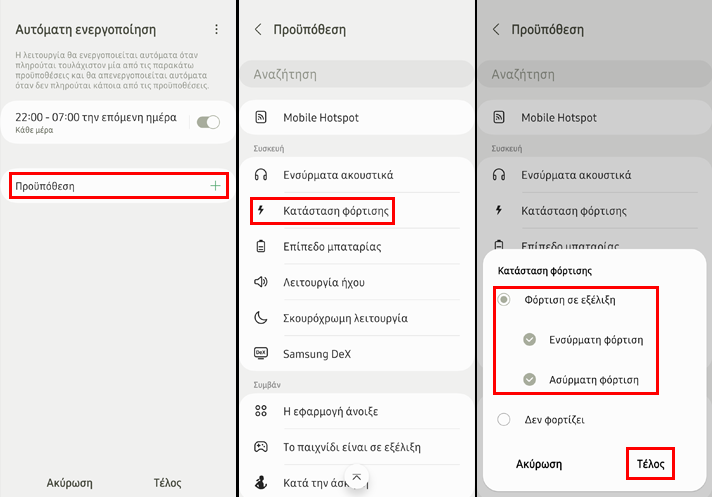This screenshot has height=497, width=712.
Task: Tap the headphones icon for Ενσύρματα ακουστικά
Action: pos(261,175)
